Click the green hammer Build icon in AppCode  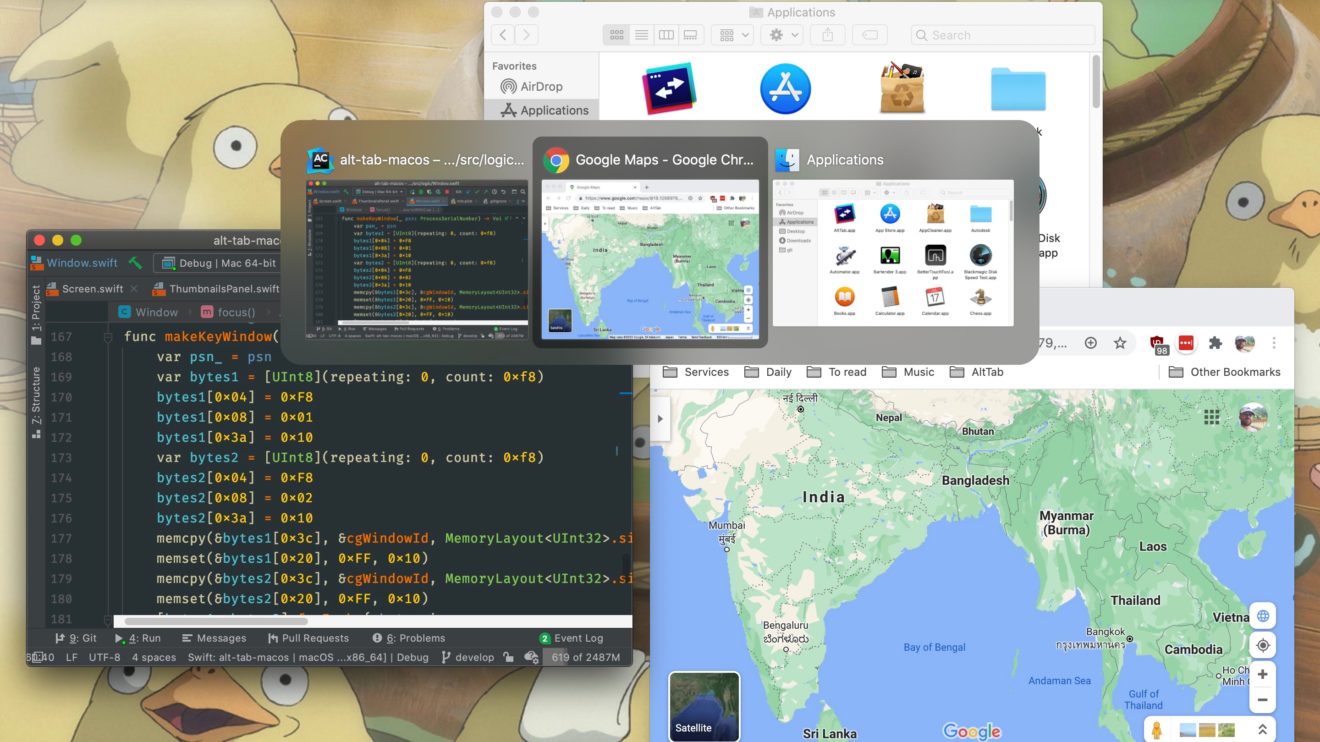135,263
